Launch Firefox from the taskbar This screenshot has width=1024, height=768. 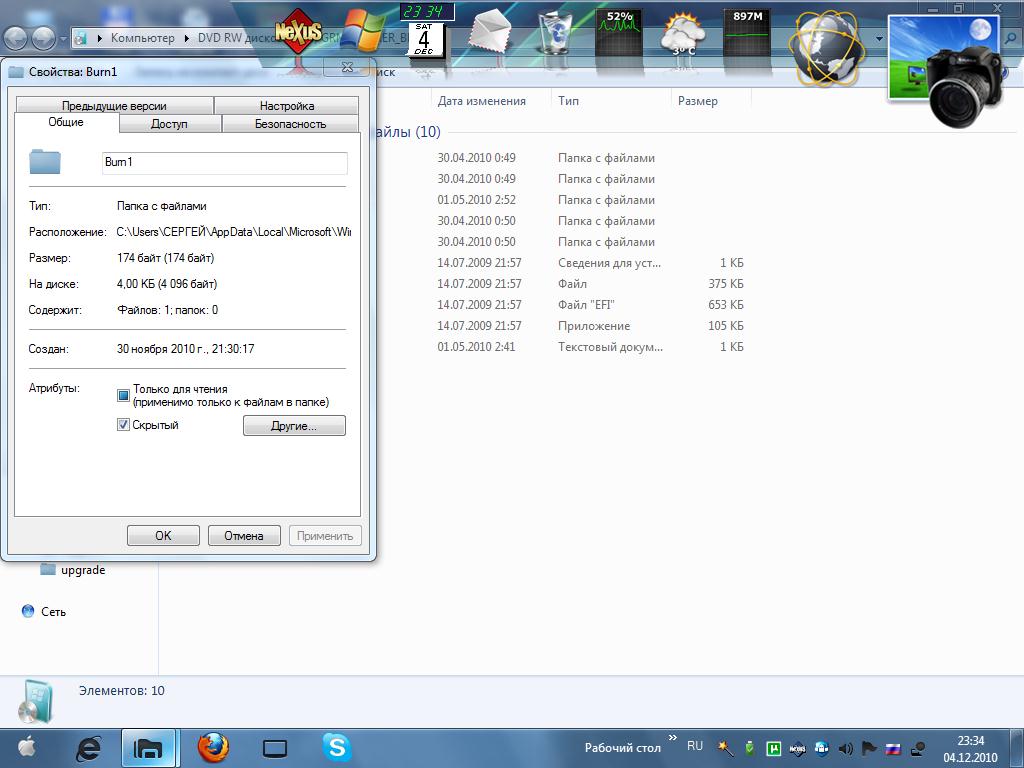click(x=213, y=748)
